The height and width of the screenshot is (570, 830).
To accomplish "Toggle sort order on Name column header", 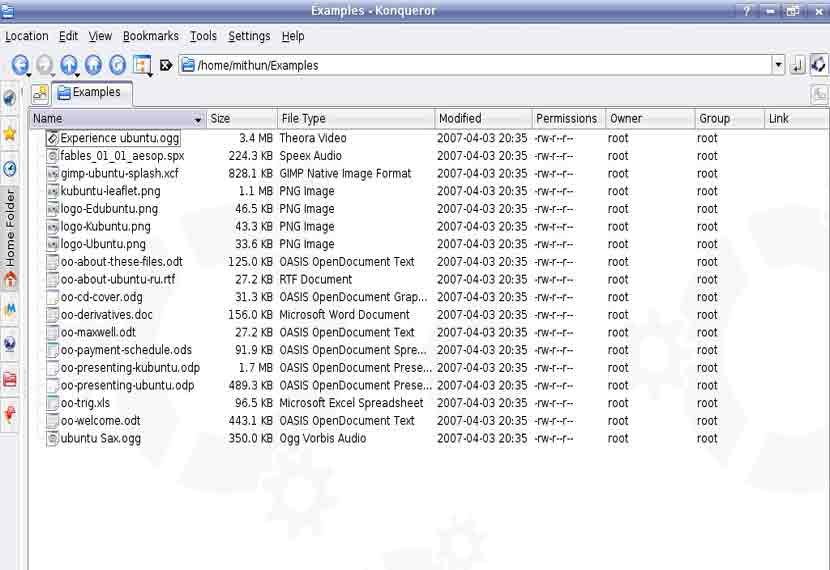I will [118, 119].
